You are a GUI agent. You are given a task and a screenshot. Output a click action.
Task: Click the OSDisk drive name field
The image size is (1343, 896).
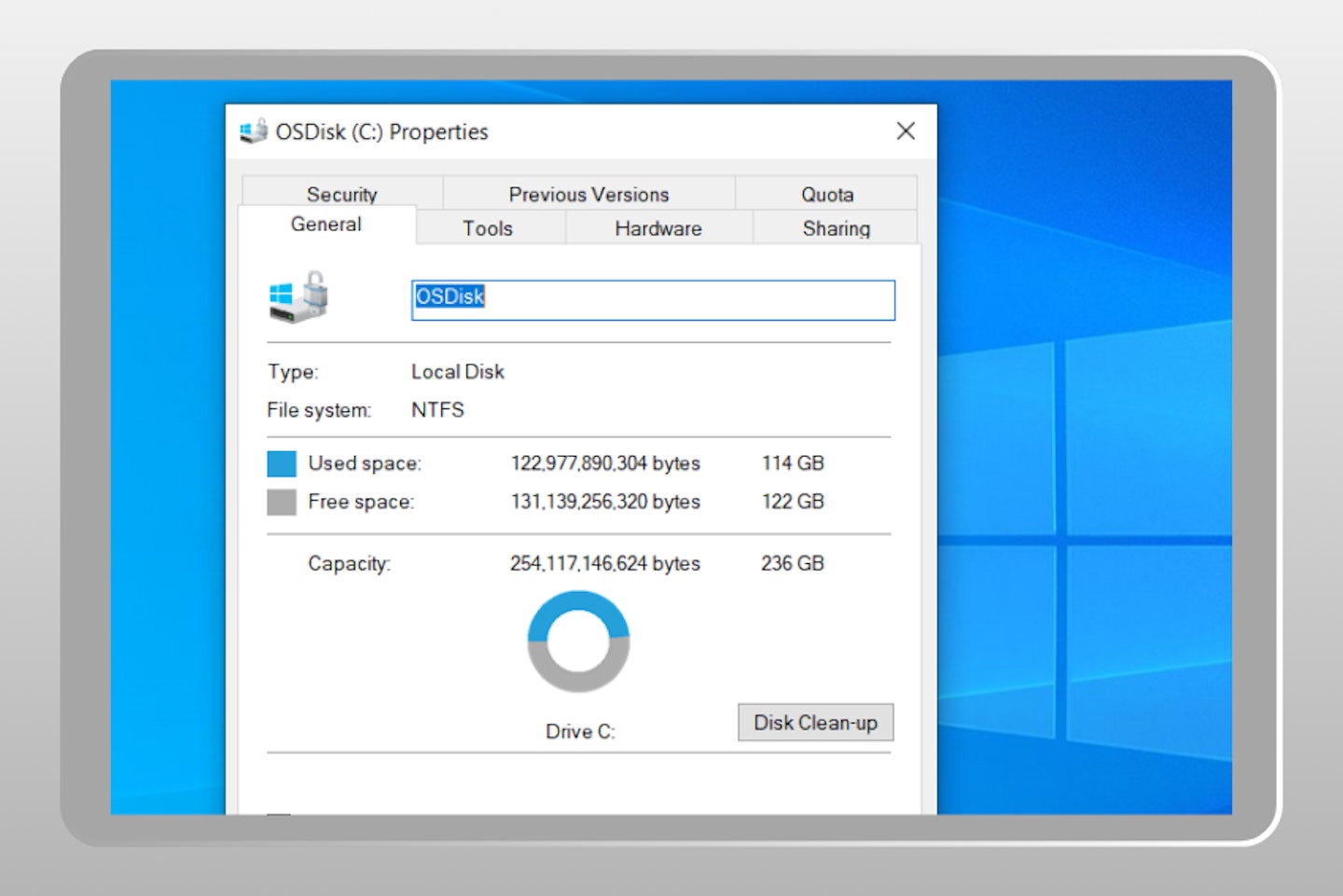(x=653, y=300)
